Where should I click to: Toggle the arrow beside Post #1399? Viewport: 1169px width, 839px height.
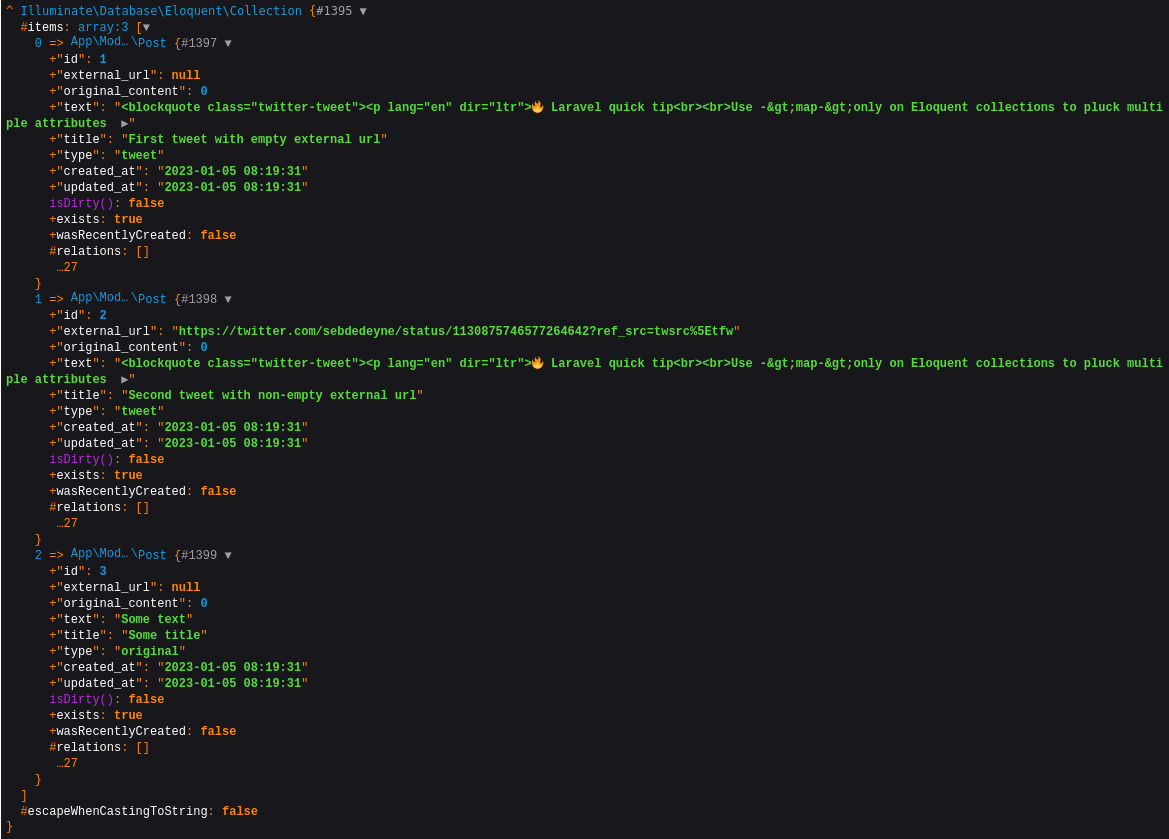[x=228, y=556]
